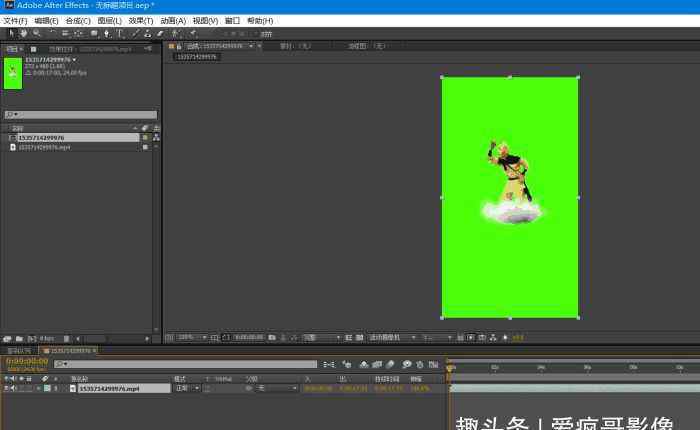
Task: Open composition mini-flowchart in timeline
Action: (x=329, y=365)
